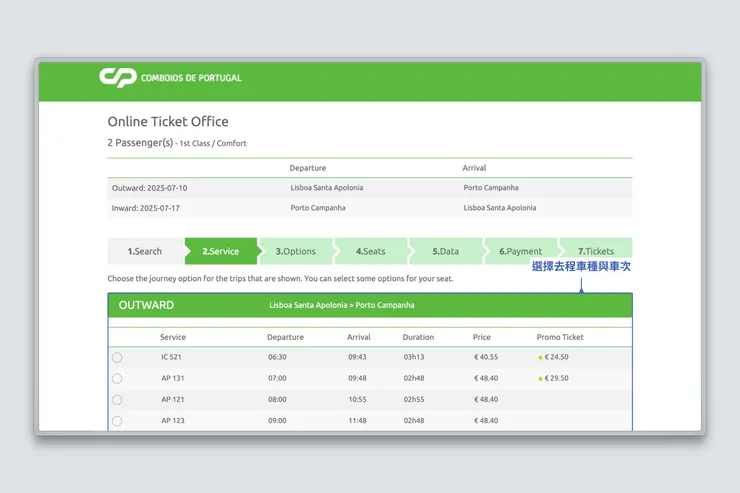Click the Service column header
Screen dimensions: 740x493
(173, 337)
